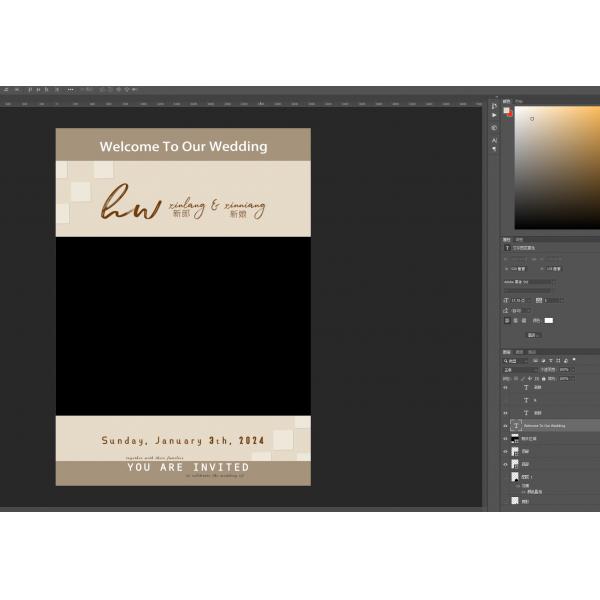Click the Advanced button in the Properties panel
This screenshot has height=600, width=600.
point(532,335)
